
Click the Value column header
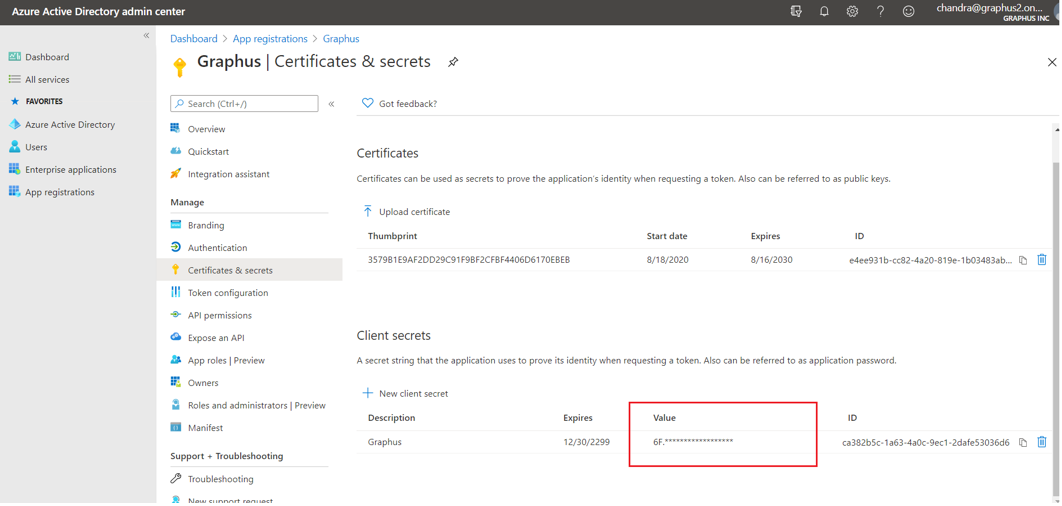point(664,418)
